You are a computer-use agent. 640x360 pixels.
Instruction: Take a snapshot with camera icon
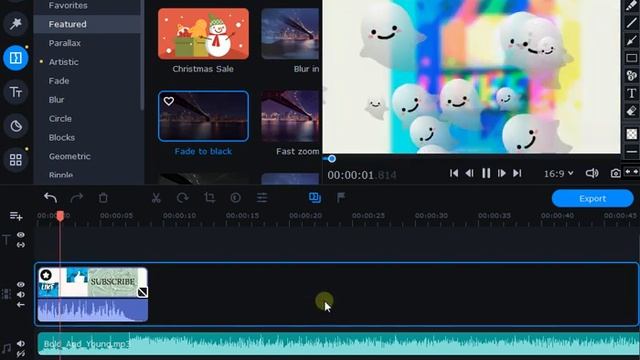(615, 173)
